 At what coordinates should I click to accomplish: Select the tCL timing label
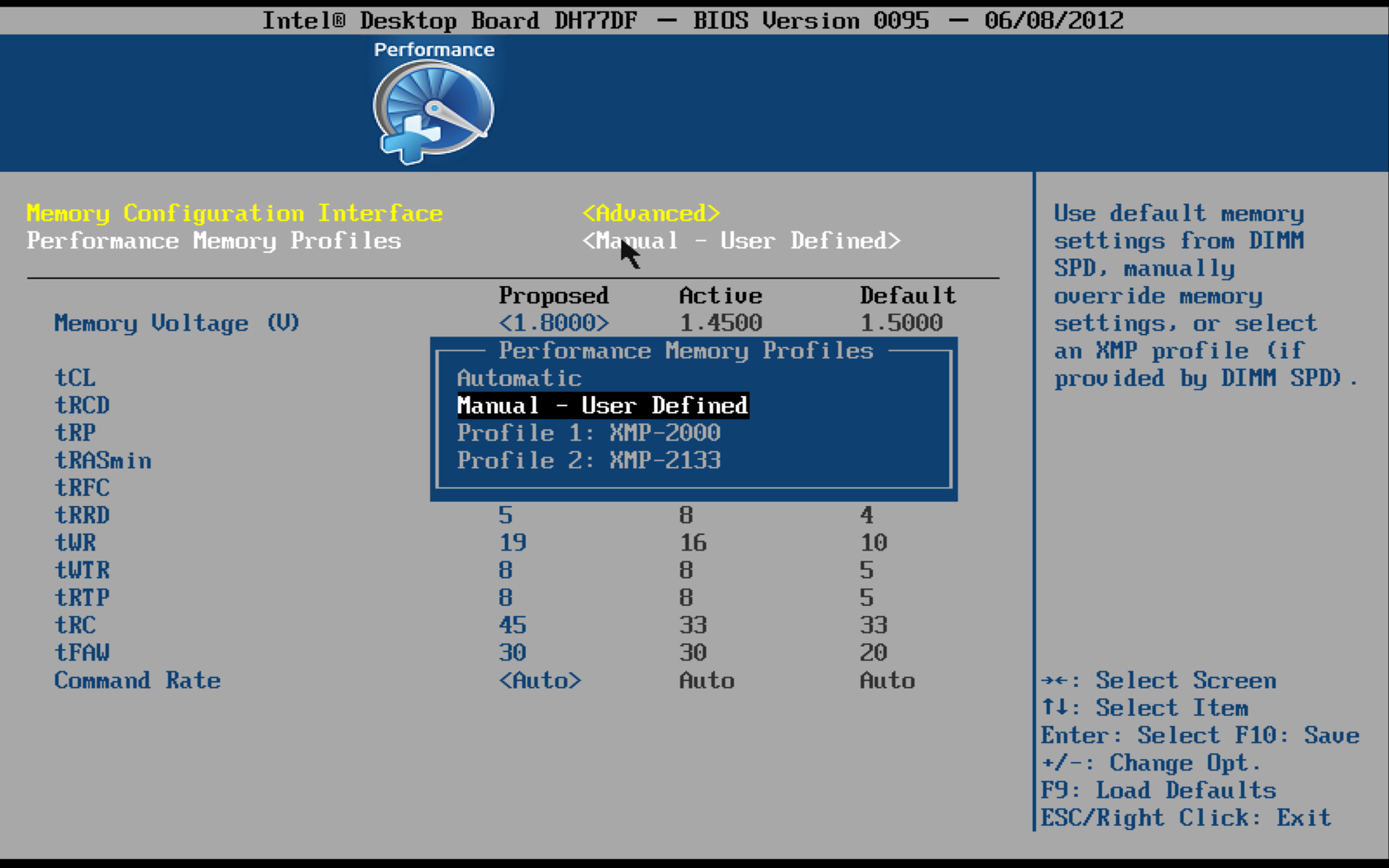(75, 378)
